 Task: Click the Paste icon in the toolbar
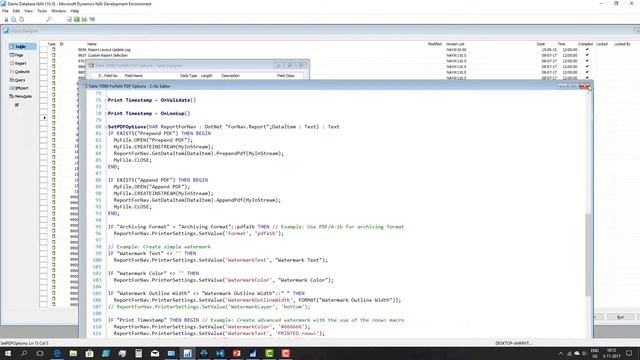tap(22, 19)
